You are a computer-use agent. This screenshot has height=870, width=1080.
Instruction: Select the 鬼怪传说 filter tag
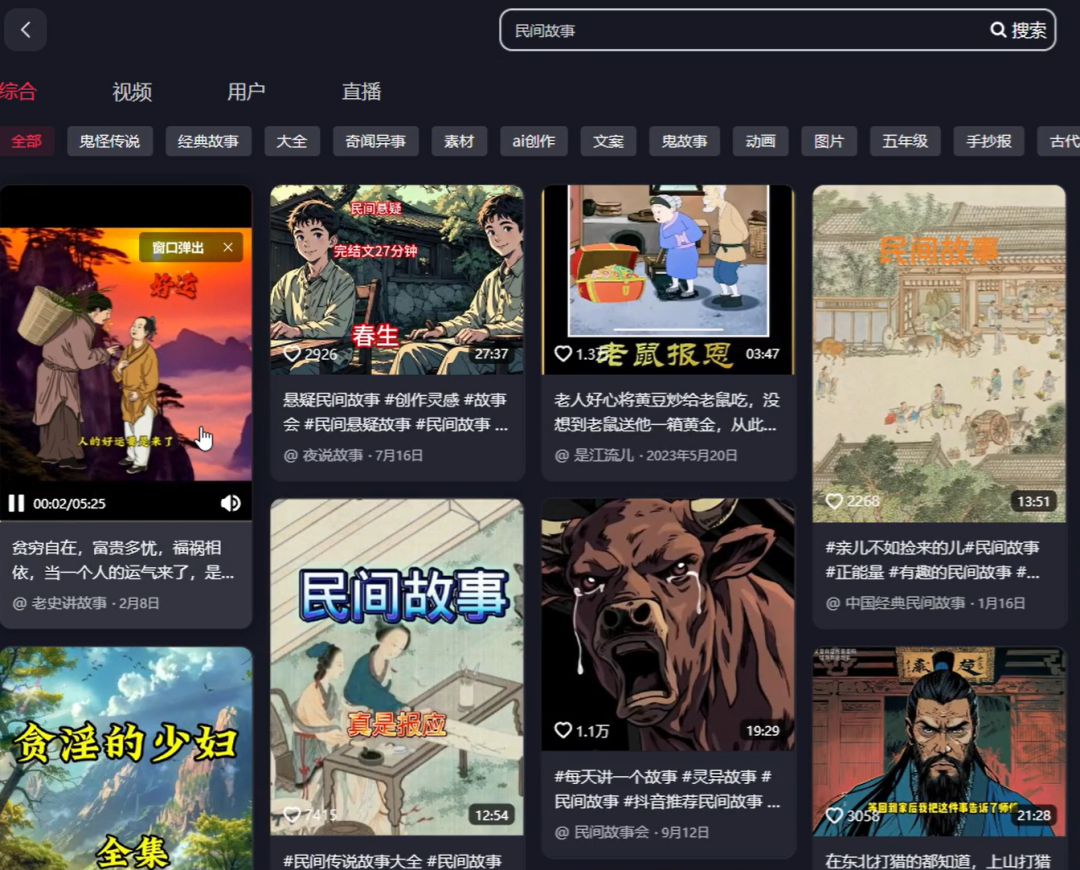point(110,141)
